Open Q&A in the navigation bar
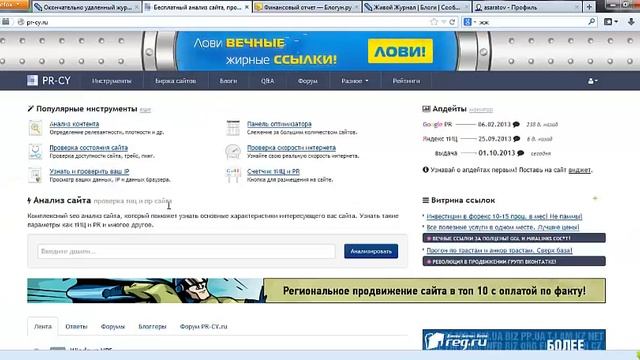 click(x=267, y=81)
